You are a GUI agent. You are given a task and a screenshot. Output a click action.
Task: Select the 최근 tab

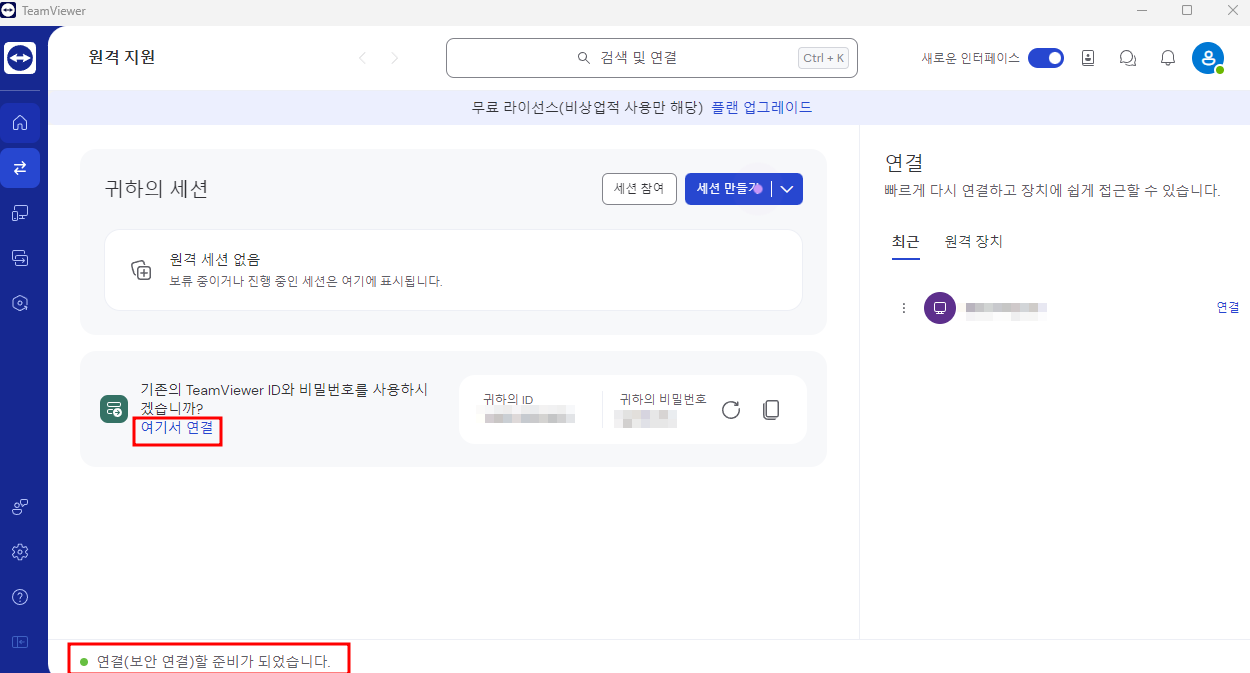[x=905, y=241]
